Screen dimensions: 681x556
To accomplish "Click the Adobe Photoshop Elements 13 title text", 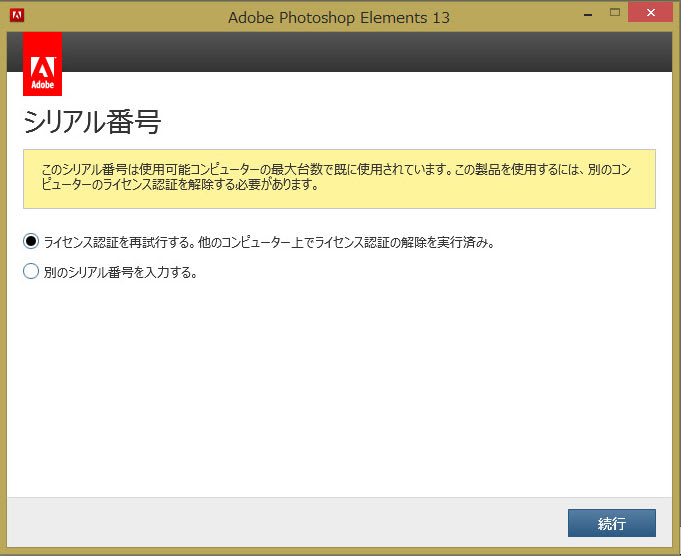I will (x=339, y=18).
